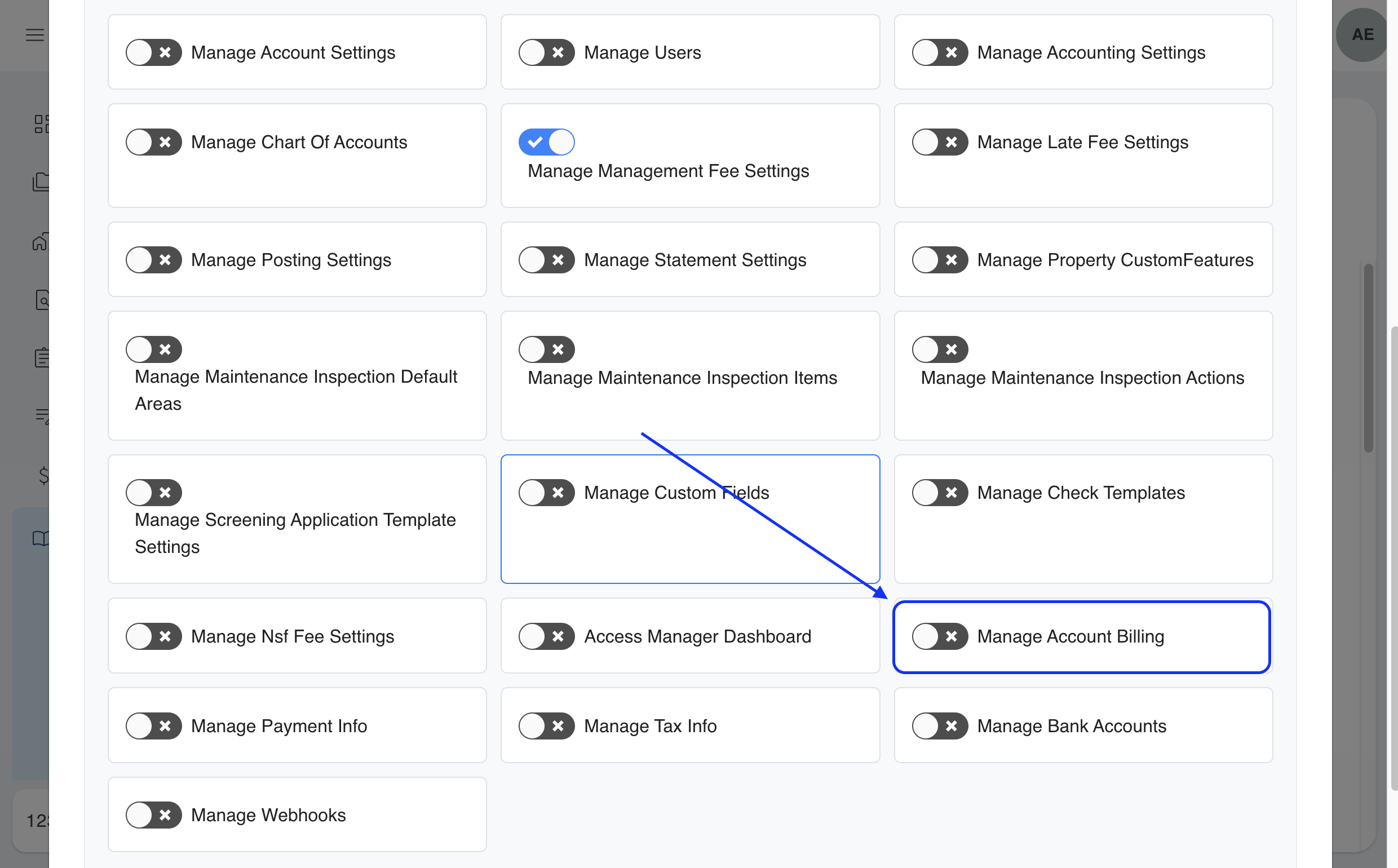Toggle Manage Custom Fields permission on
The width and height of the screenshot is (1398, 868).
coord(546,493)
